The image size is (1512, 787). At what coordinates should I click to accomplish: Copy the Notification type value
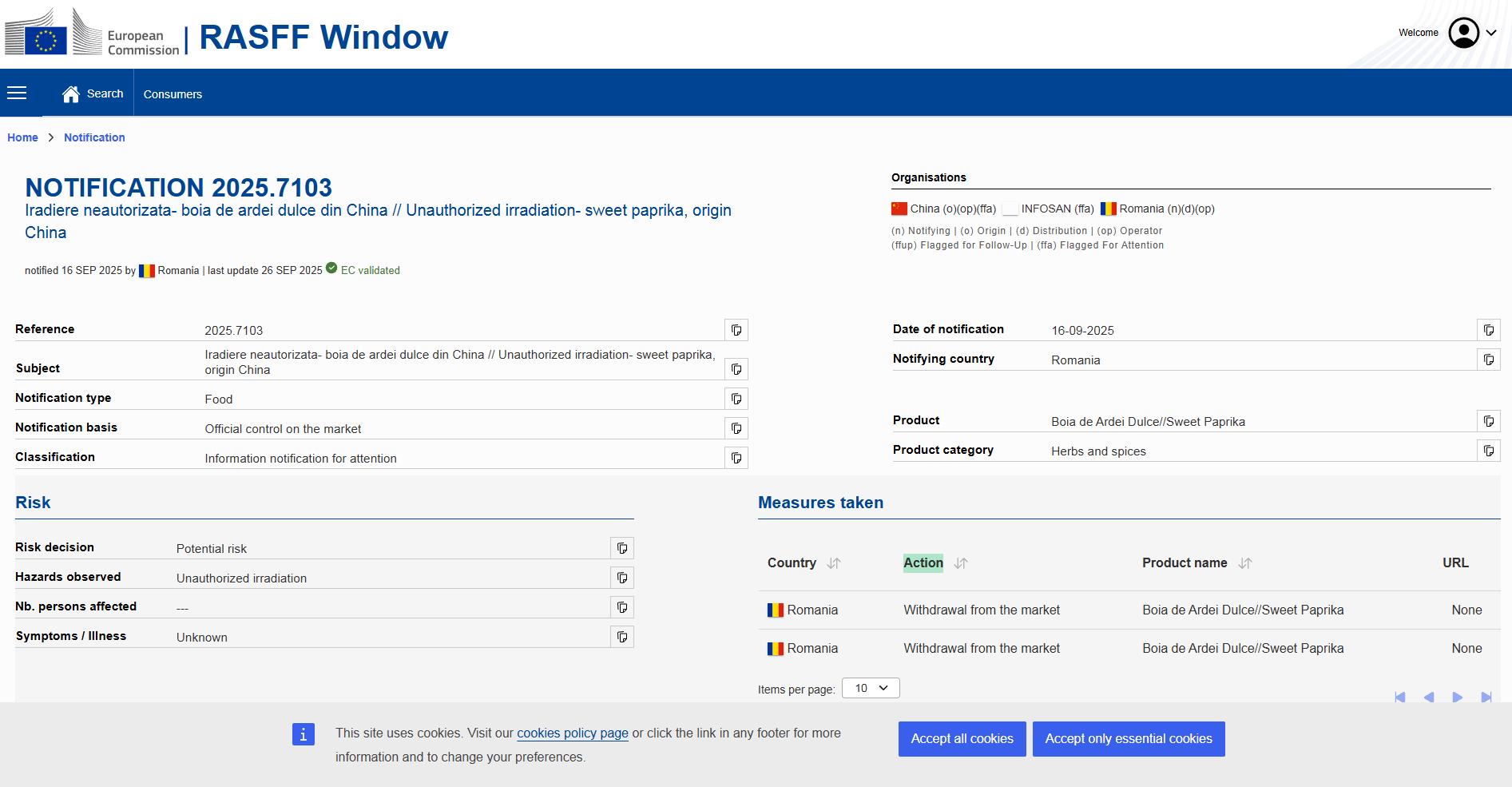click(x=736, y=399)
